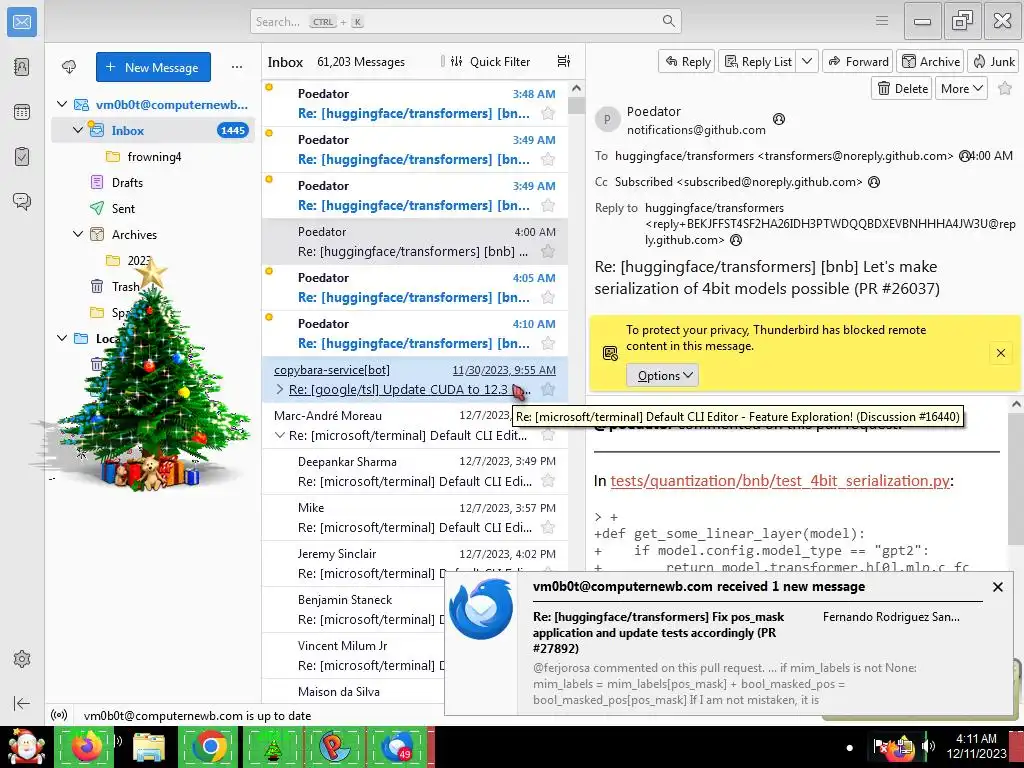
Task: Click Get Messages cloud icon
Action: (69, 67)
